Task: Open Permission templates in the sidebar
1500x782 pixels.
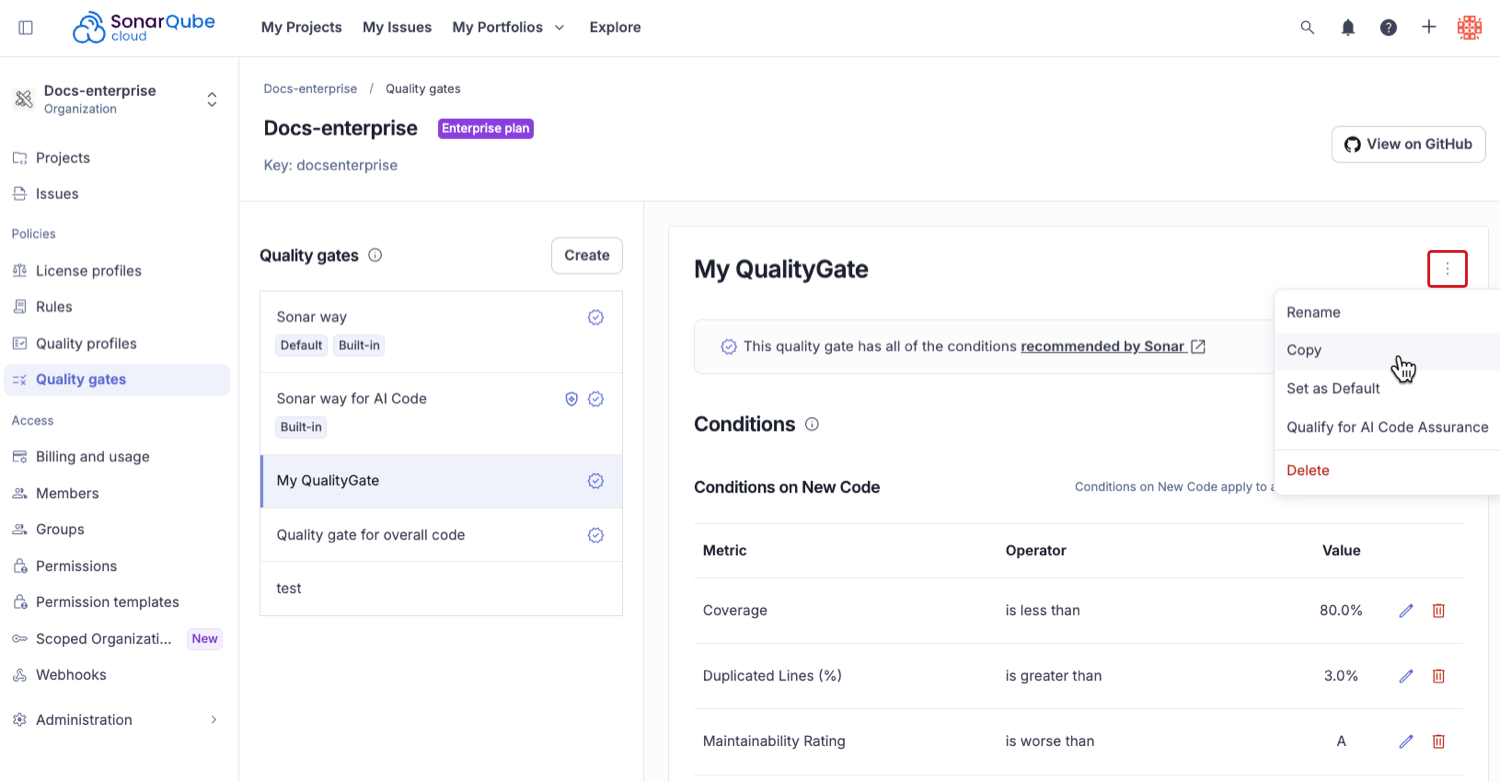Action: [x=118, y=602]
